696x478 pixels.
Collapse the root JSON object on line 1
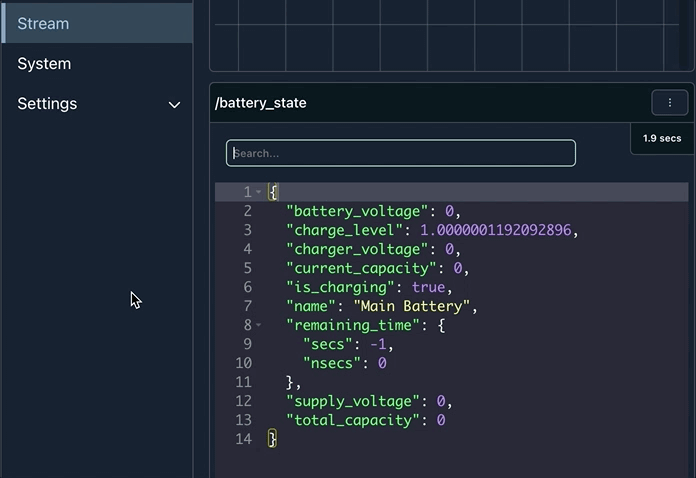pos(258,192)
